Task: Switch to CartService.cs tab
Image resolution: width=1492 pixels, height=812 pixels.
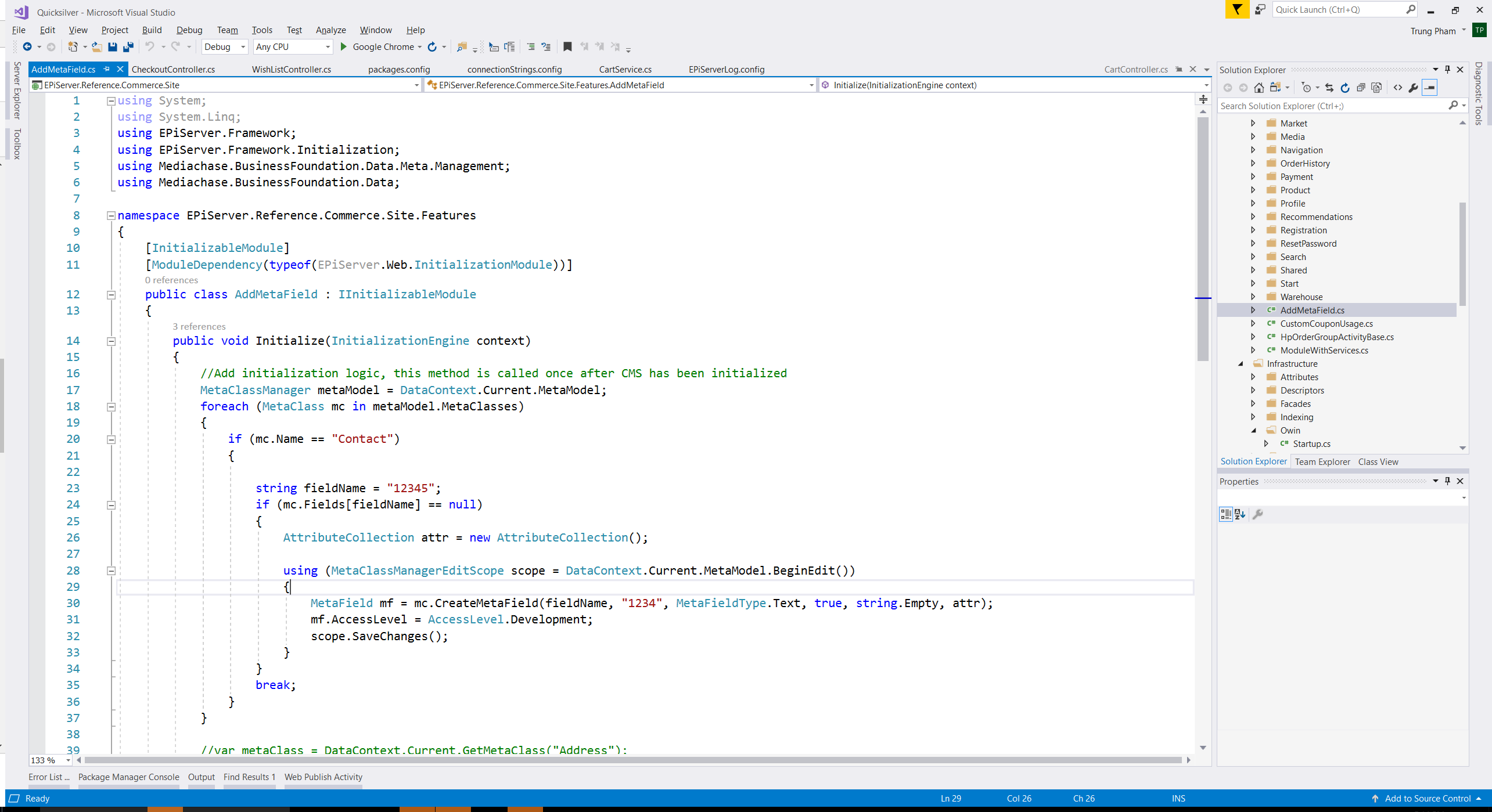Action: [x=625, y=70]
